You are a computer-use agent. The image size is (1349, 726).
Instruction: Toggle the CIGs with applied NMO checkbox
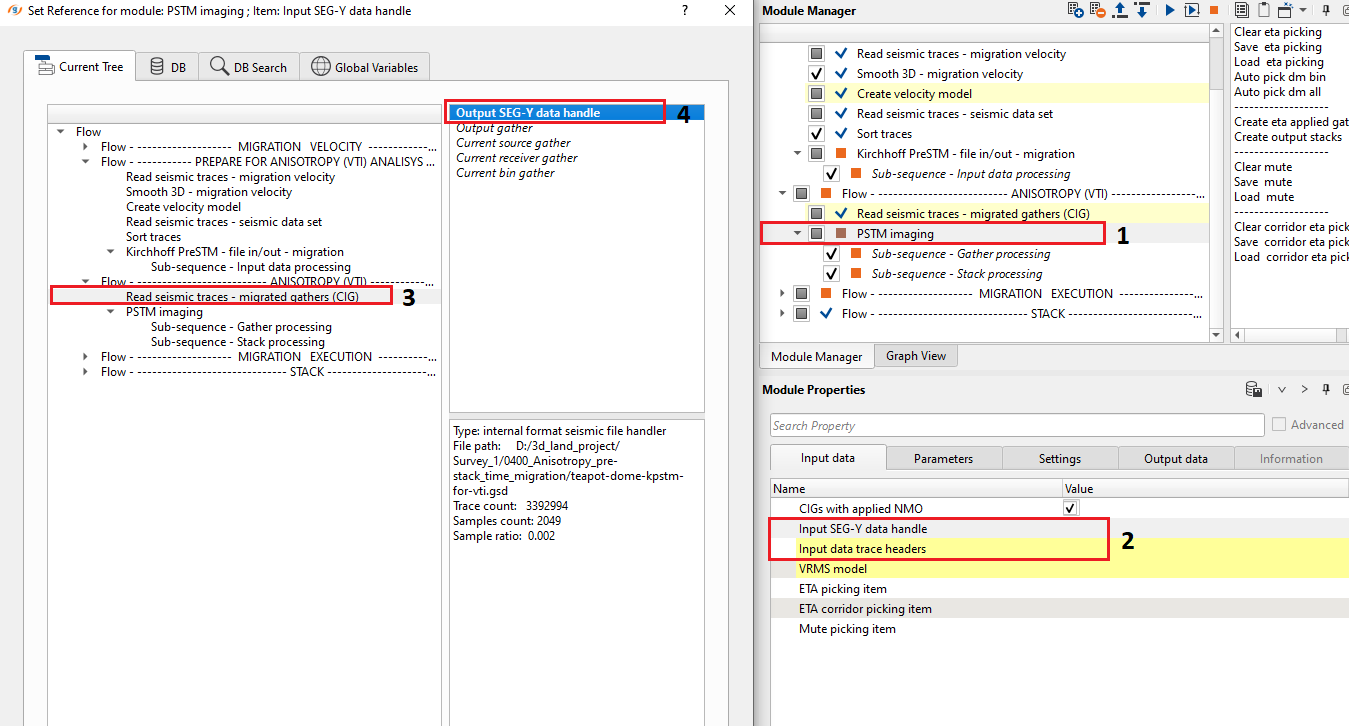coord(1070,509)
